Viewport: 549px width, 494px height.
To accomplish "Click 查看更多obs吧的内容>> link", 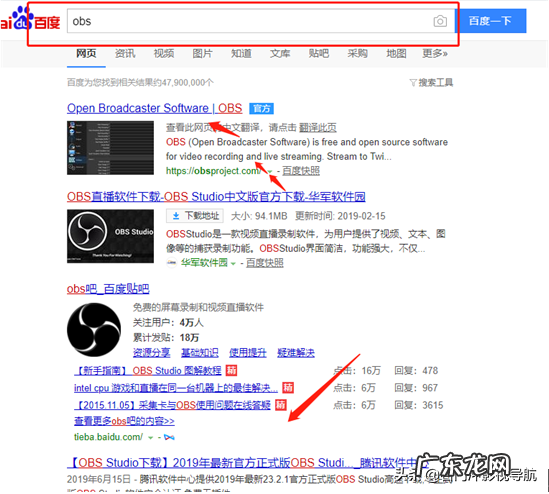I will pos(124,421).
